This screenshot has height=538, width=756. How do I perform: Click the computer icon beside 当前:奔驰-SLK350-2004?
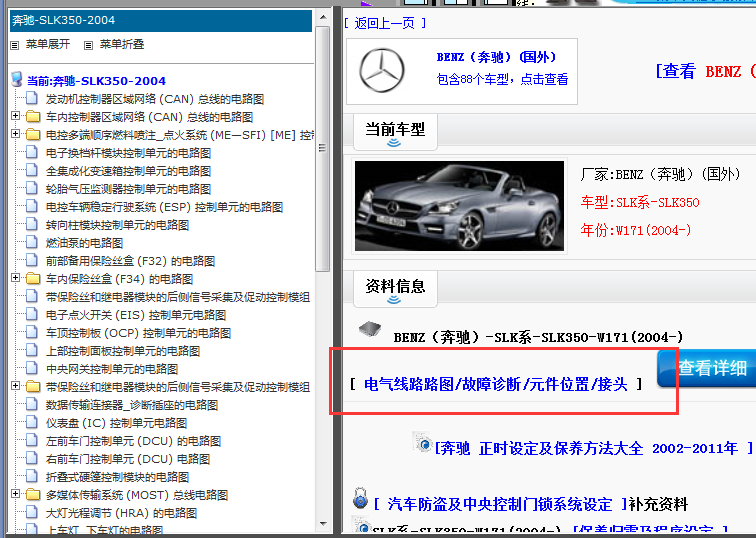pos(17,80)
